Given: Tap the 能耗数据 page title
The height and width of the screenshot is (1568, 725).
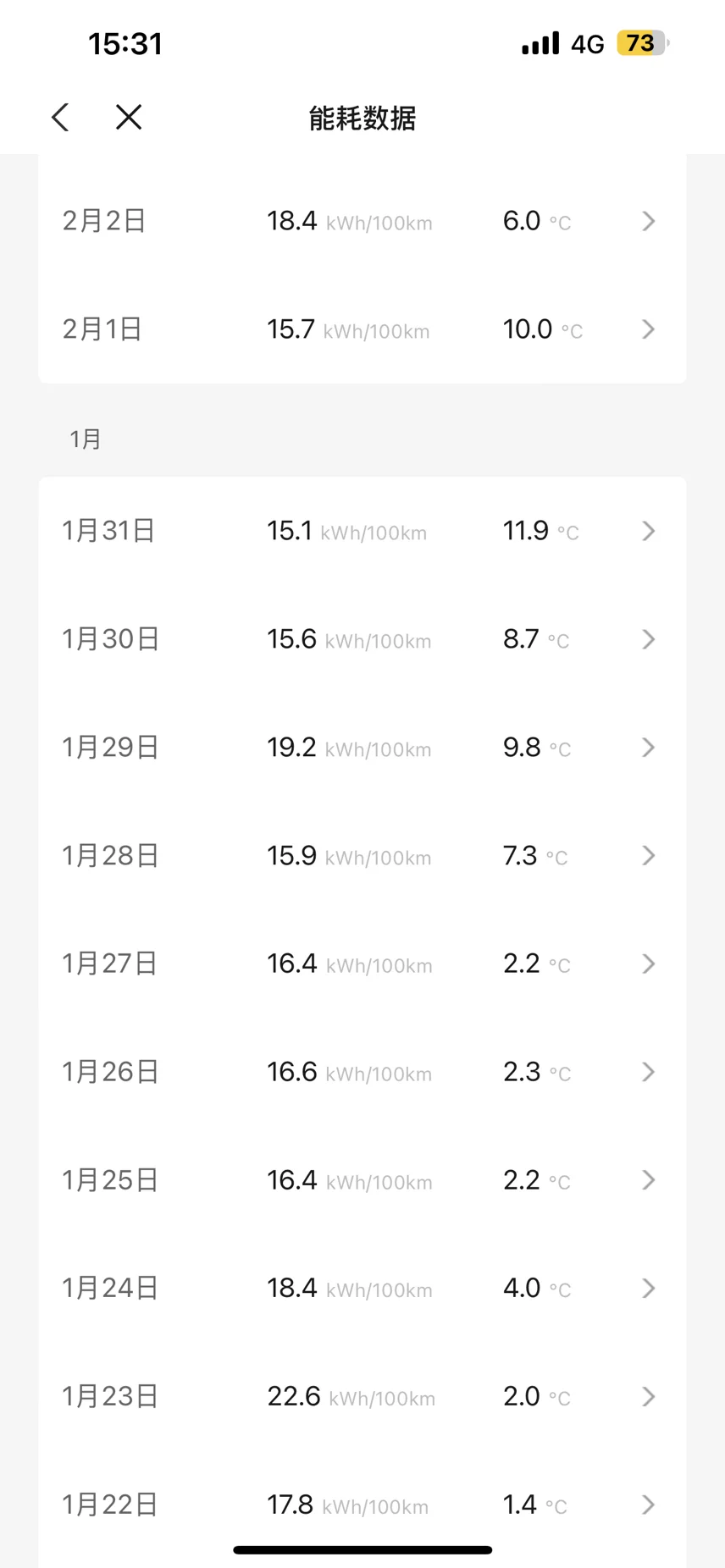Looking at the screenshot, I should pyautogui.click(x=362, y=119).
